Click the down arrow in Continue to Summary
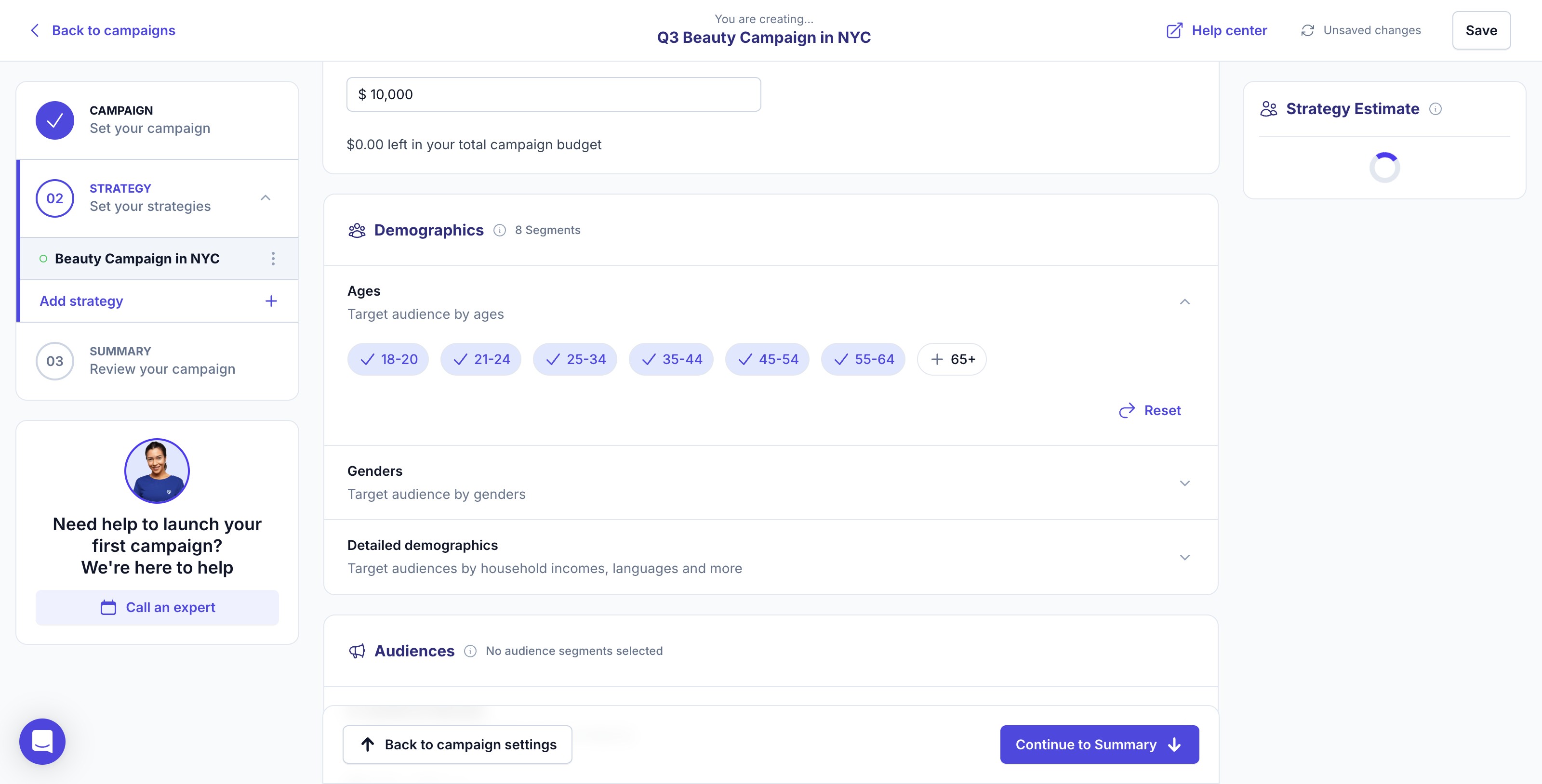 [1174, 745]
